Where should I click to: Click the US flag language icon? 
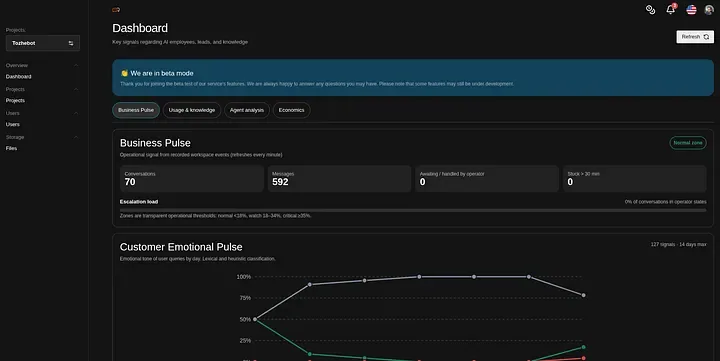691,9
